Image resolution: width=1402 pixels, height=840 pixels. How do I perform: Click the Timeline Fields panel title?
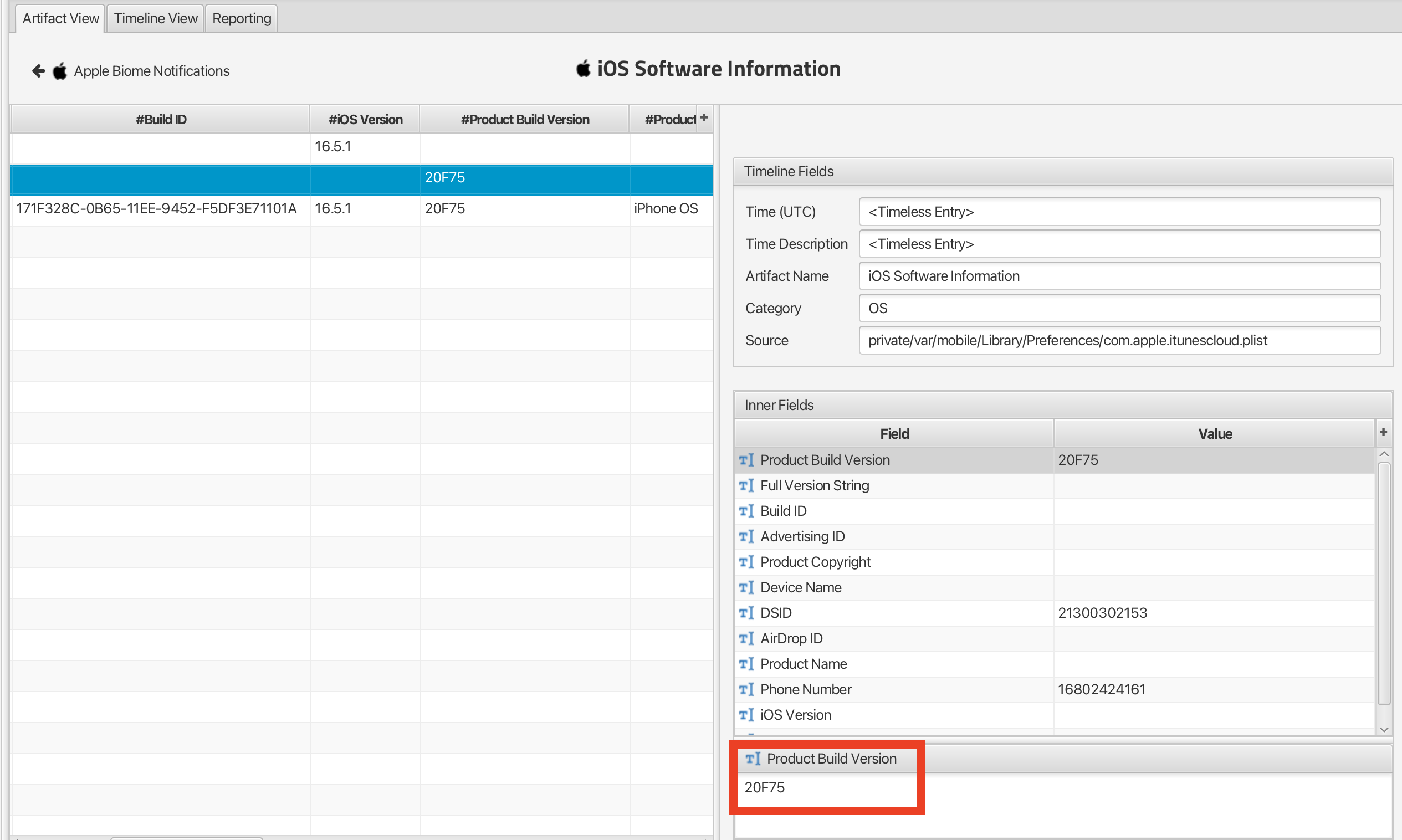pos(789,172)
